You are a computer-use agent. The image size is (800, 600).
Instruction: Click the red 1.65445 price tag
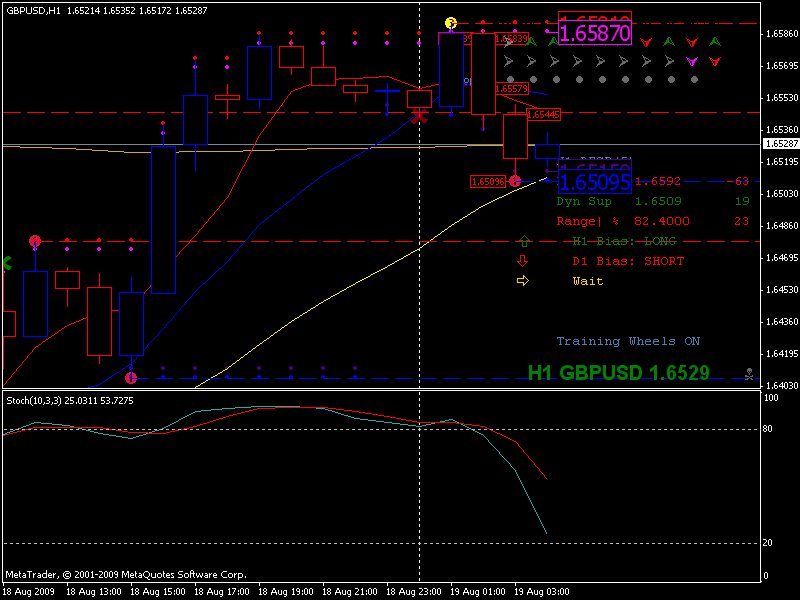[543, 115]
